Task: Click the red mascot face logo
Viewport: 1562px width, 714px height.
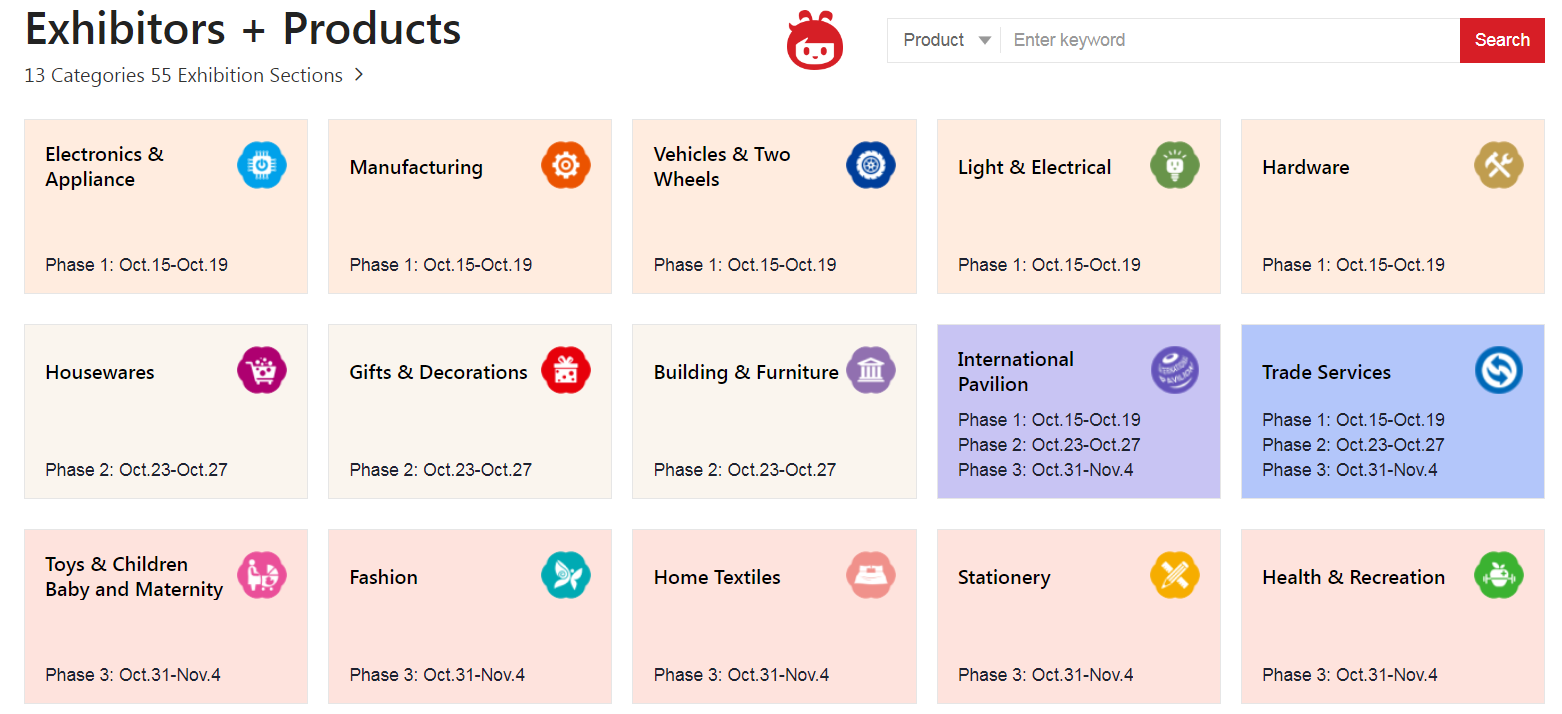Action: point(815,41)
